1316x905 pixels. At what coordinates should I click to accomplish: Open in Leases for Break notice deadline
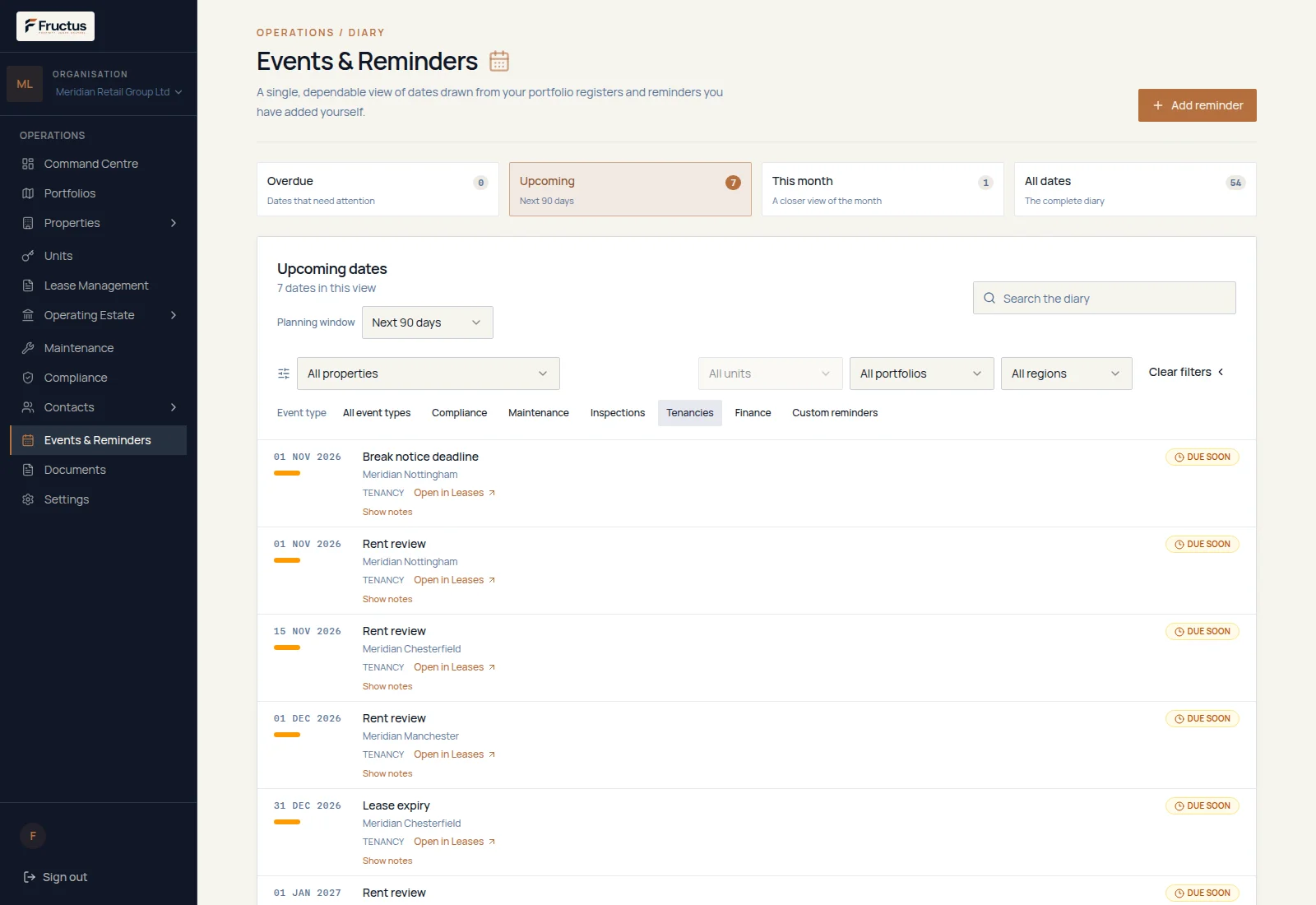coord(455,493)
